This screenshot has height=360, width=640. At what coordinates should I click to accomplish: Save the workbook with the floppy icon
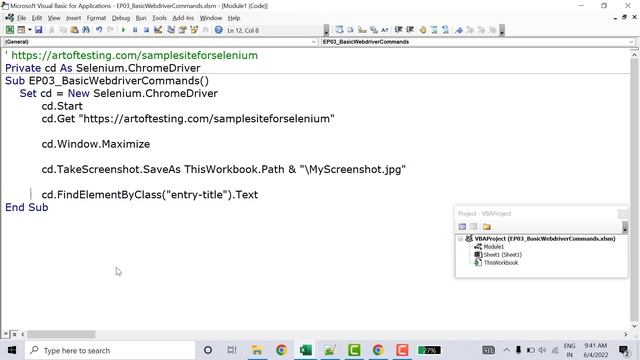coord(38,30)
